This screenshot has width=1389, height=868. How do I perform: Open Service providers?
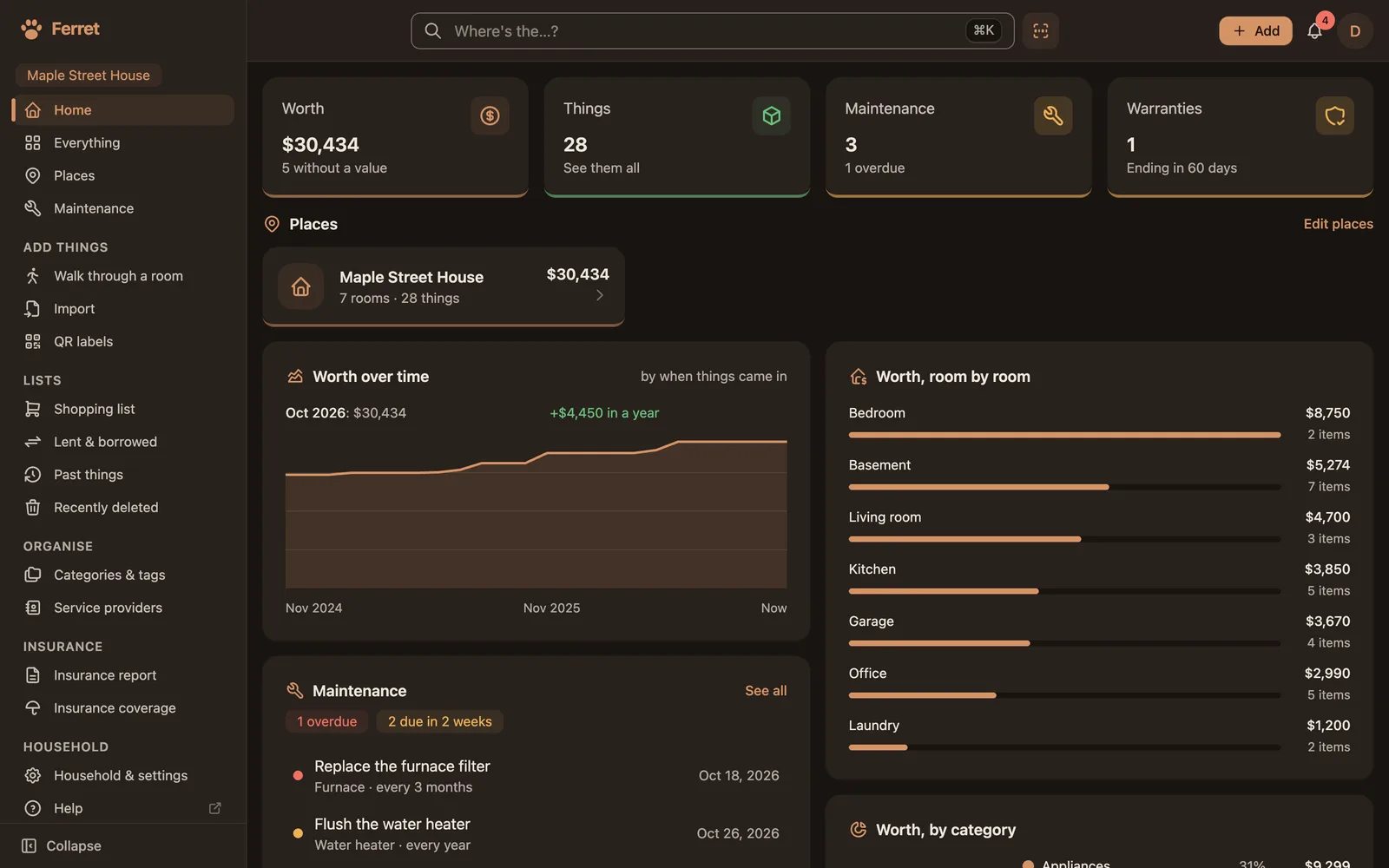[123, 608]
